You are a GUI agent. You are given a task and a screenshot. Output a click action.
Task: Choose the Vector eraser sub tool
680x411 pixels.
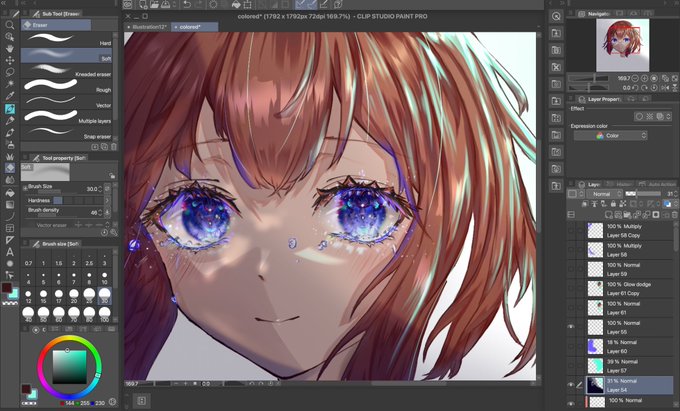pos(66,102)
